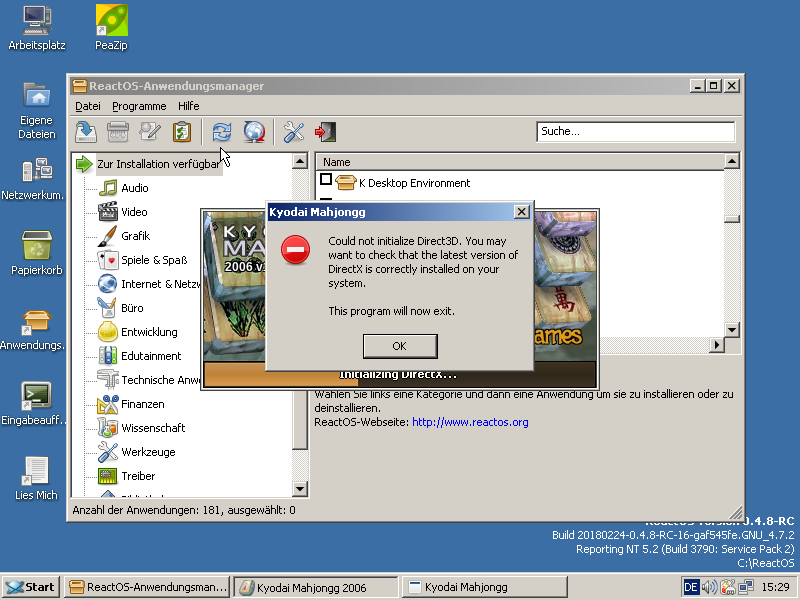Select the Spiele & Spaß category
This screenshot has height=600, width=800.
[143, 260]
